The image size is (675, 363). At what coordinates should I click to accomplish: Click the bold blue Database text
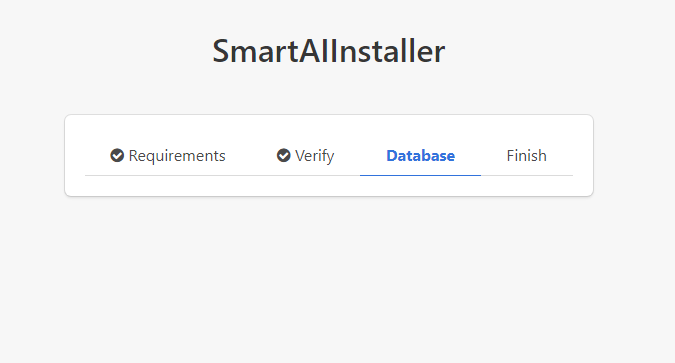(x=421, y=155)
